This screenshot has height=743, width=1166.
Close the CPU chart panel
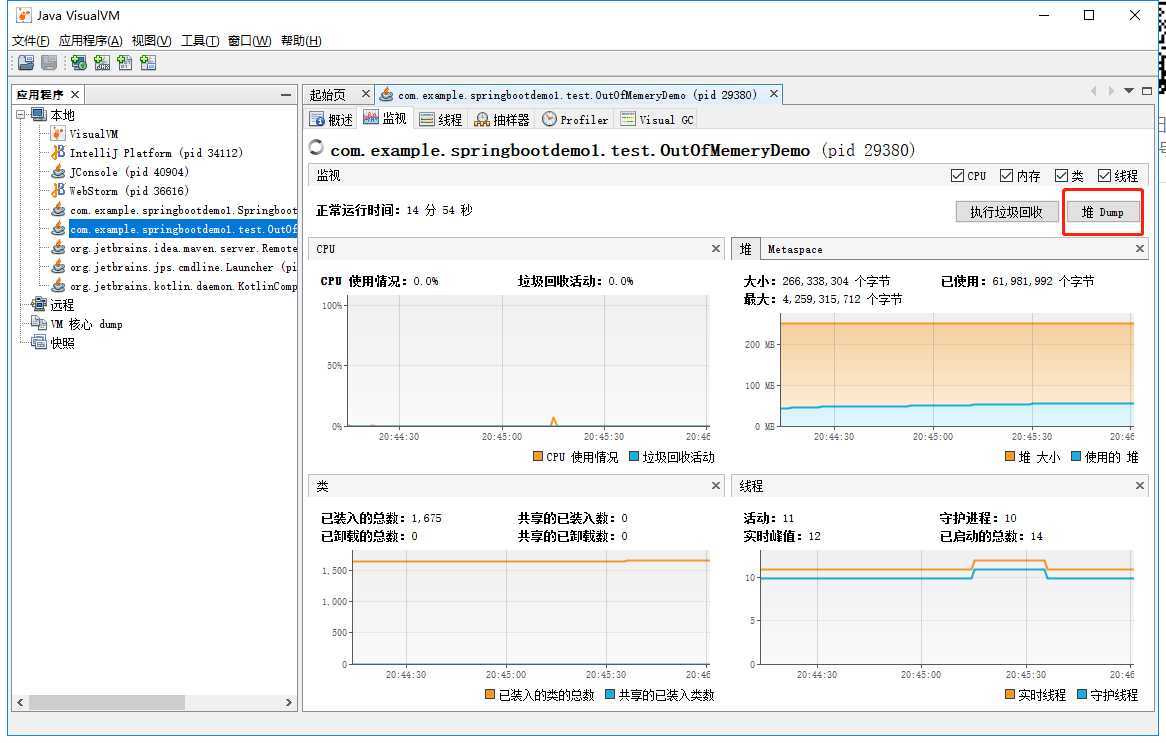(715, 248)
